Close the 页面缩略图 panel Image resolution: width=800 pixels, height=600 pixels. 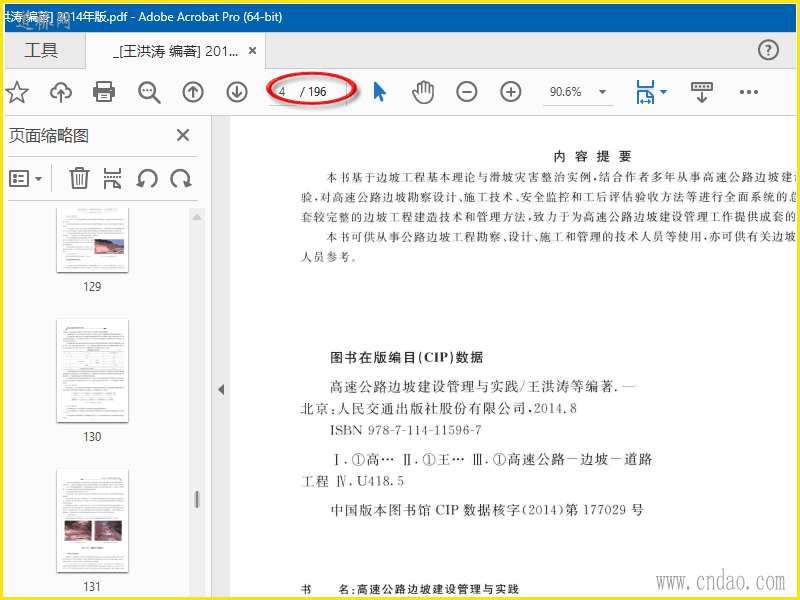click(x=183, y=135)
